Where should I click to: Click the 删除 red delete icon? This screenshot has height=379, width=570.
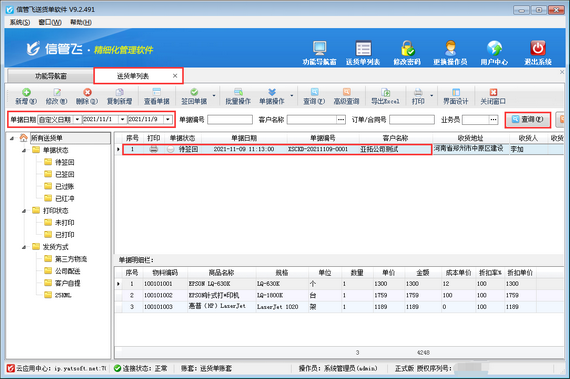point(87,92)
